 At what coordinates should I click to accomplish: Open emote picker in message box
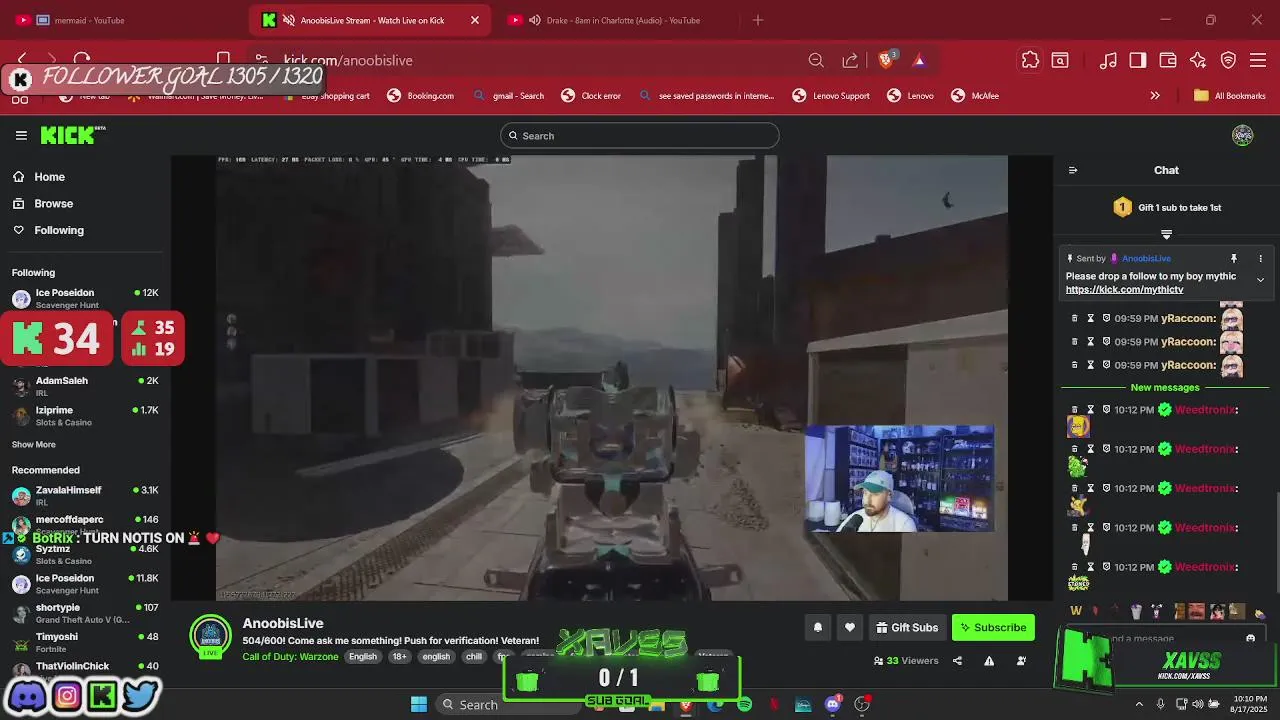click(x=1250, y=638)
